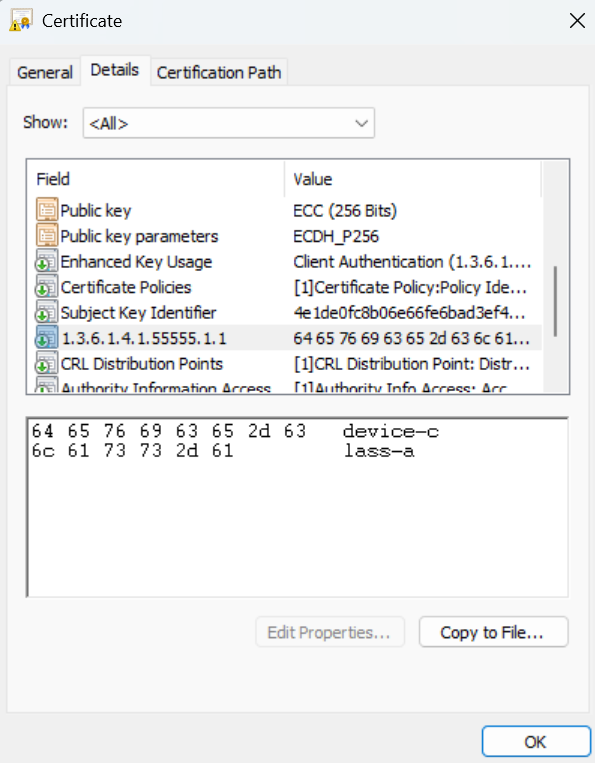Click the CRL Distribution Points icon

(x=47, y=363)
